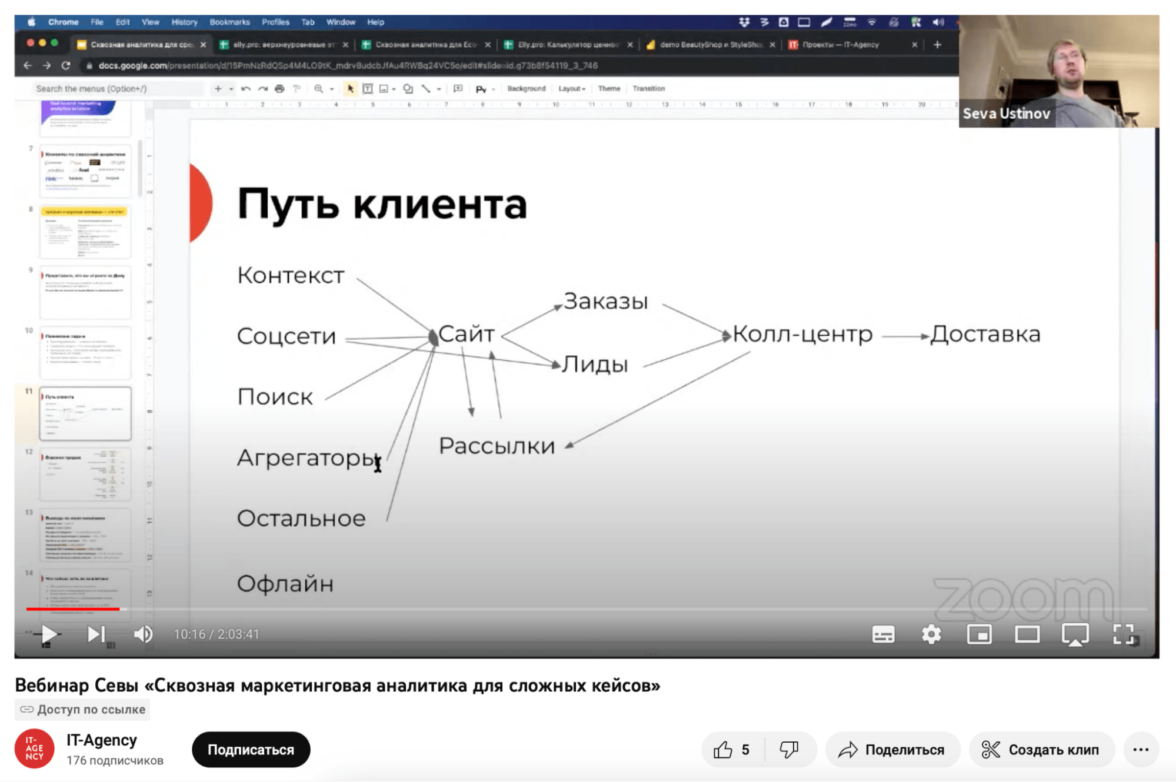Click the Агрегаторы text on the slide

pos(306,457)
